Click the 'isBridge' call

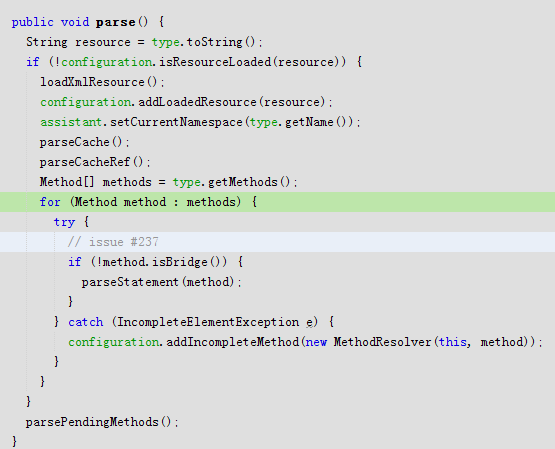180,262
